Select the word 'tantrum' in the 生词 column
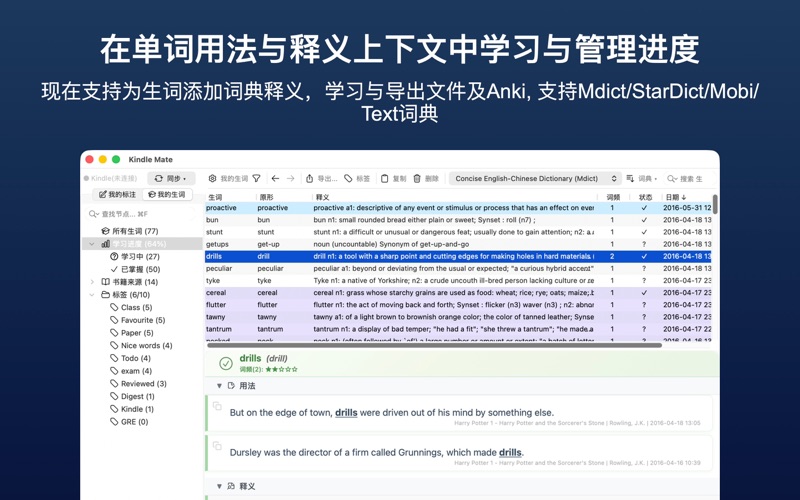The image size is (800, 500). (219, 329)
